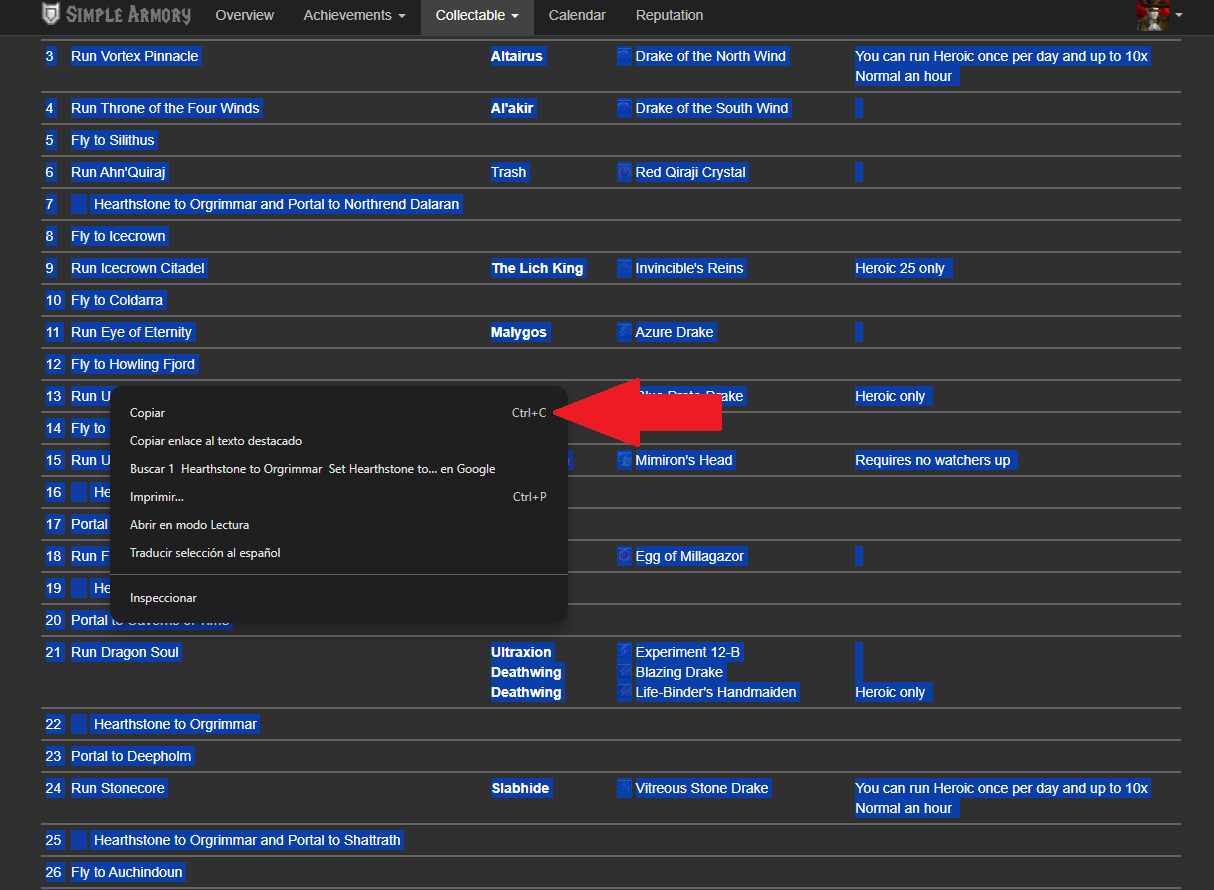Screen dimensions: 1214x890
Task: Click the 'Blazing Drake' link
Action: pyautogui.click(x=679, y=672)
